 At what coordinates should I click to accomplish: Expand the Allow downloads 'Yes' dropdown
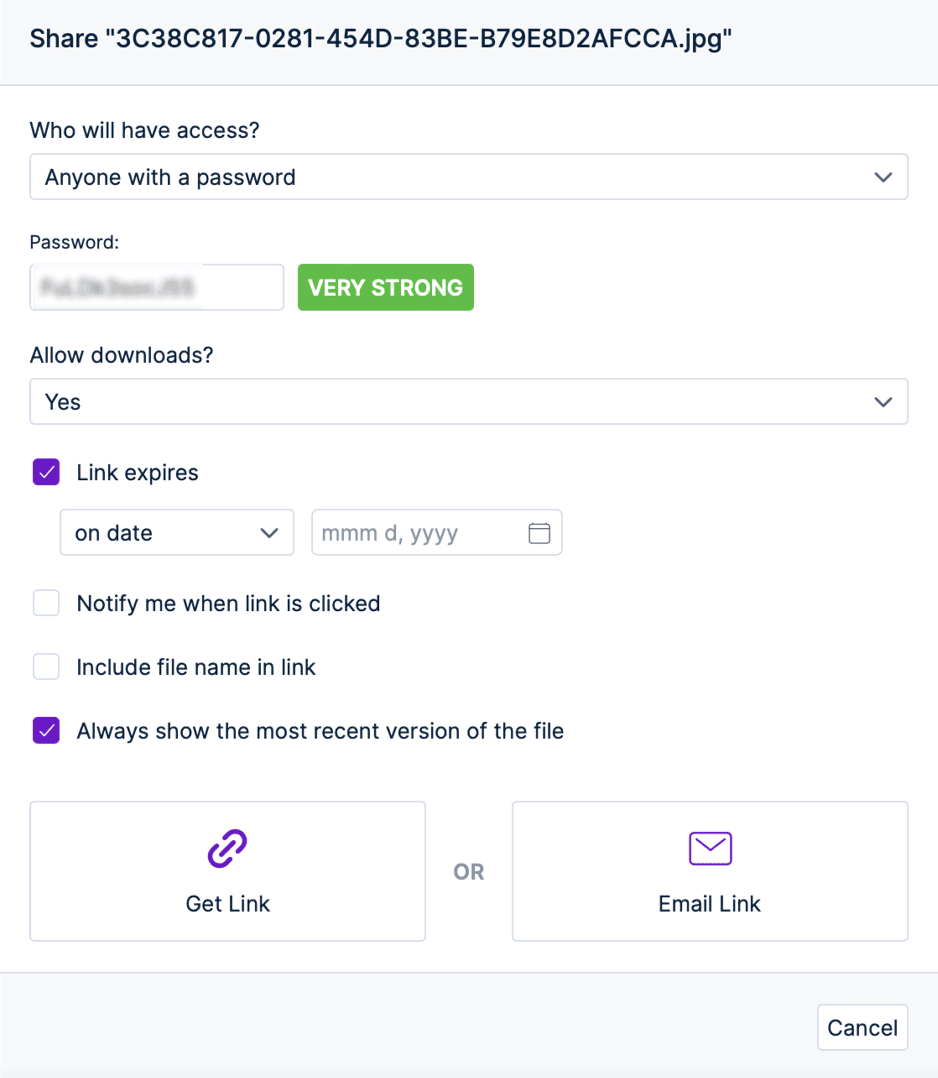click(x=469, y=402)
